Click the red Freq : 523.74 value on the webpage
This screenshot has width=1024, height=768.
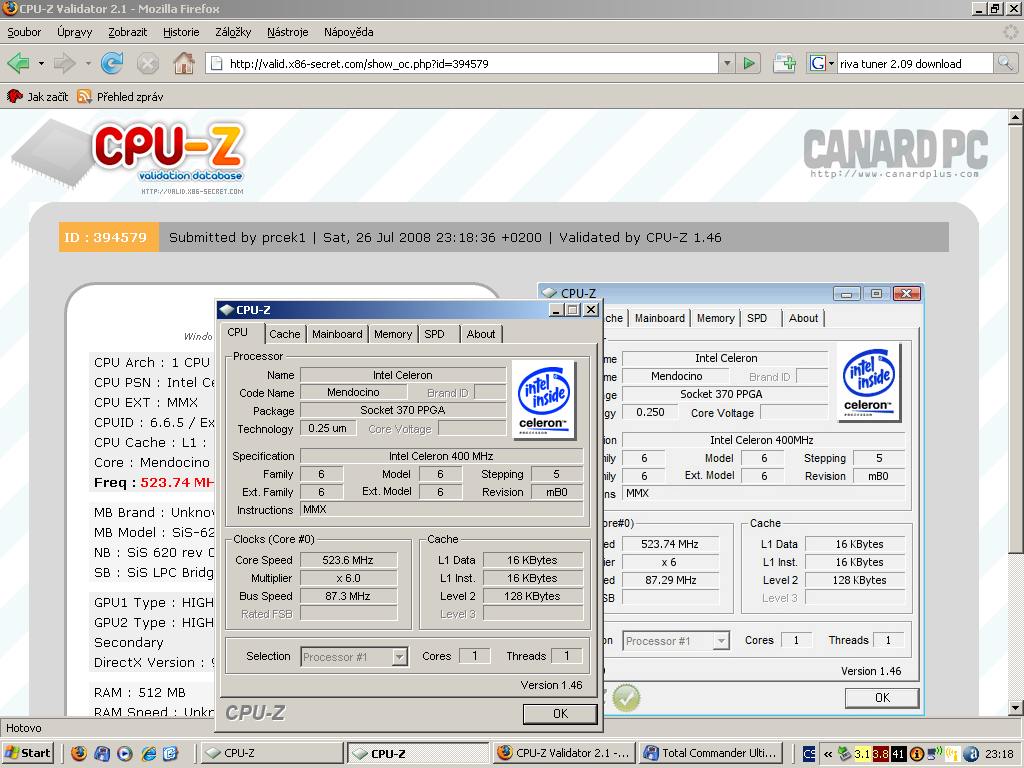[154, 483]
